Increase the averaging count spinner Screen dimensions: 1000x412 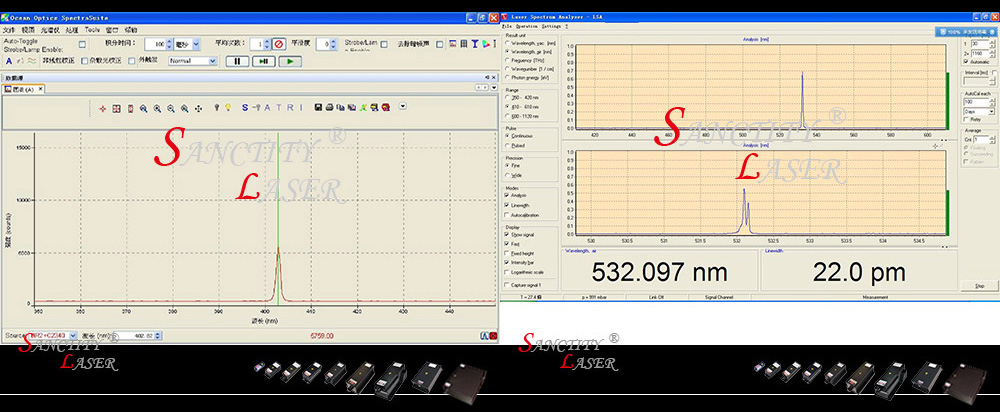[x=267, y=41]
